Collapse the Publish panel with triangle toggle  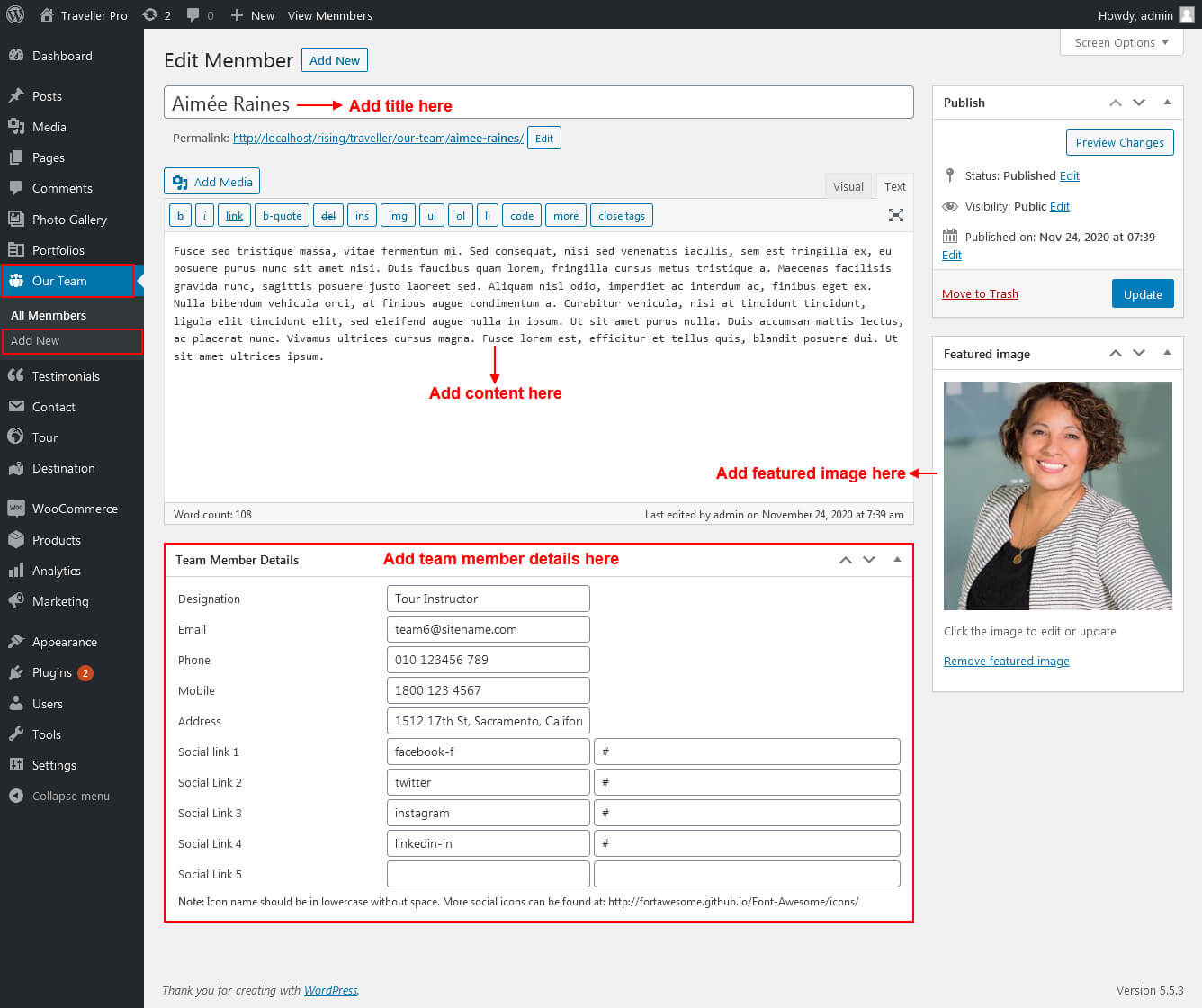click(x=1167, y=103)
